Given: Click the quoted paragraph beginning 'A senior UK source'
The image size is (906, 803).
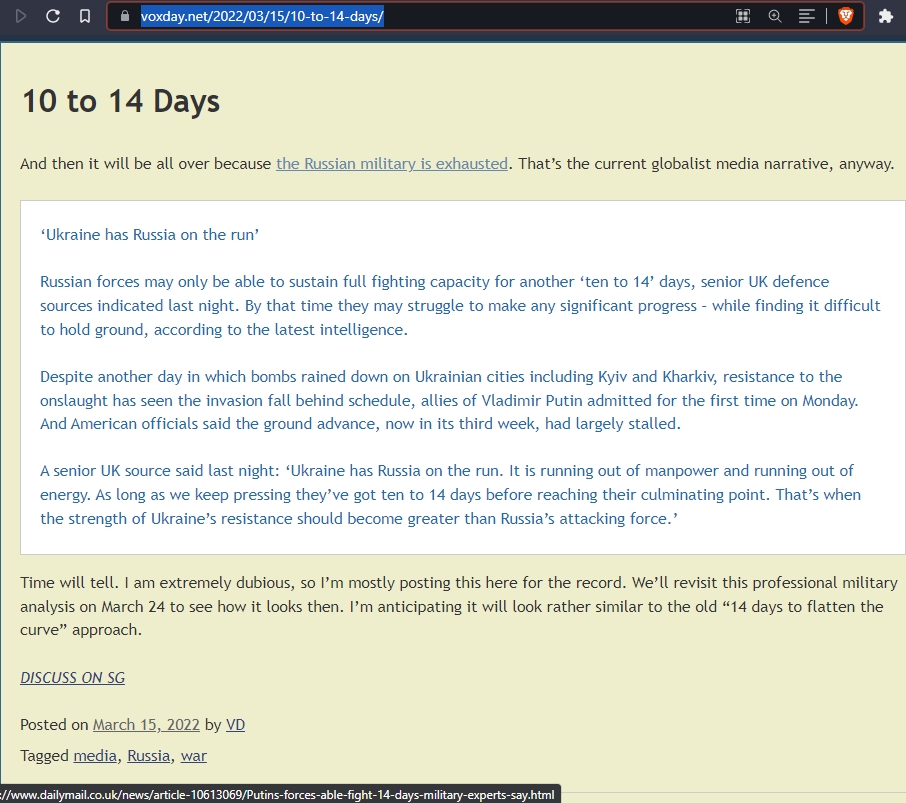Looking at the screenshot, I should 450,495.
